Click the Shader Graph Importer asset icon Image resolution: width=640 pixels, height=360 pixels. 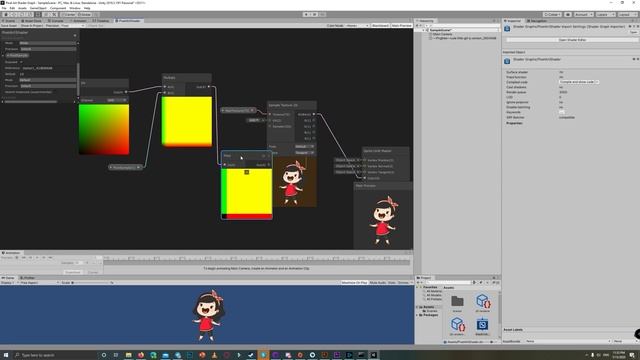click(507, 28)
